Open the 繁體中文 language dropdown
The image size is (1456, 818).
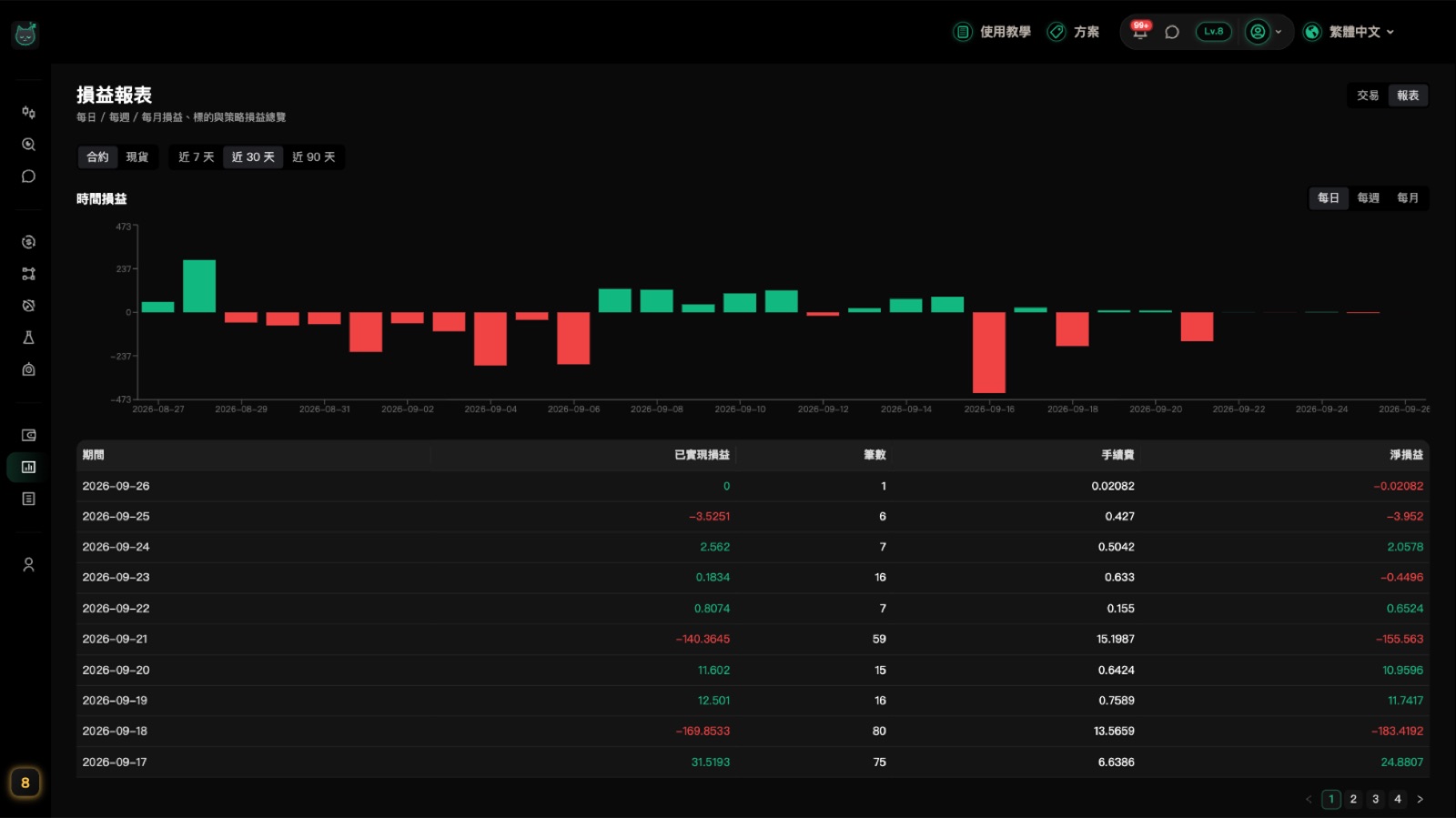1349,32
